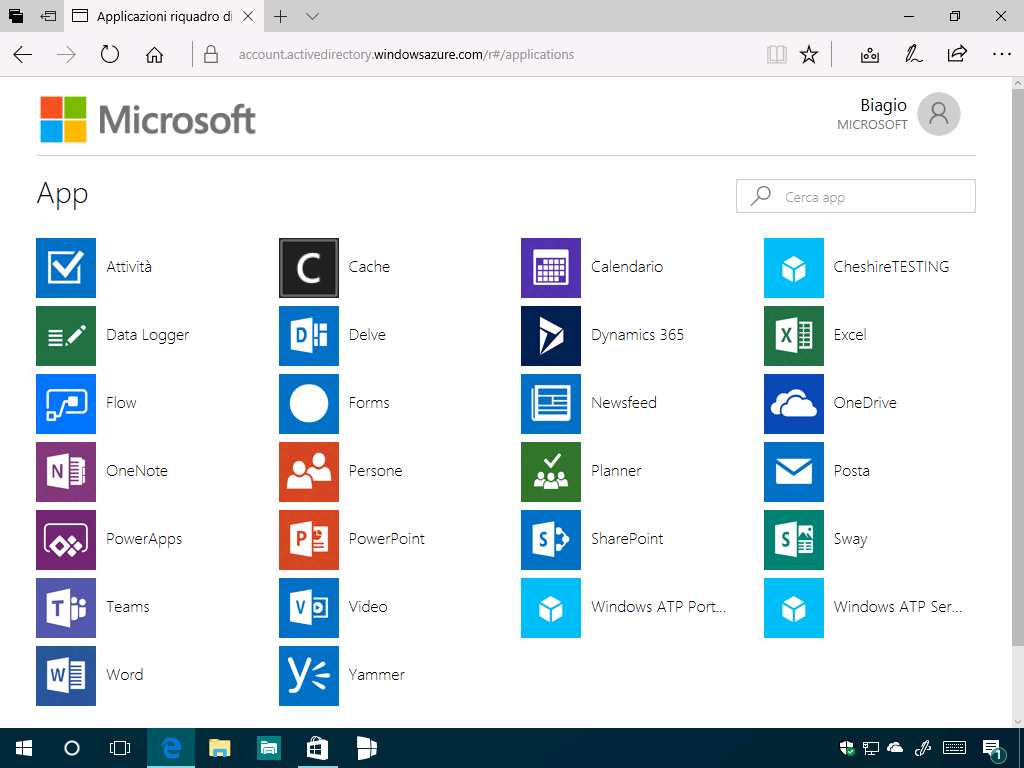Open the Teams app icon
The height and width of the screenshot is (768, 1024).
tap(66, 607)
